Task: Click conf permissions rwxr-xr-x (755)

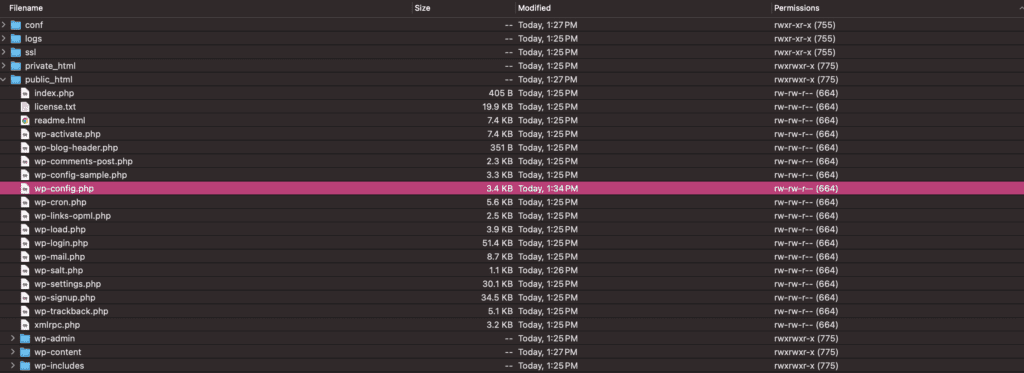Action: (805, 25)
